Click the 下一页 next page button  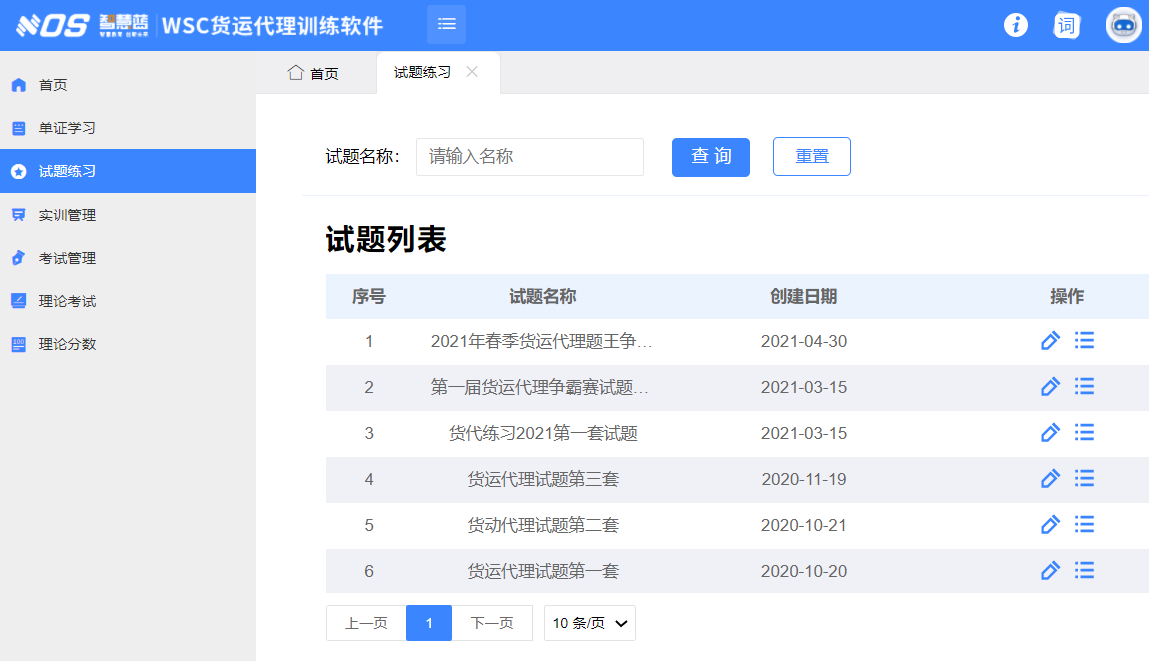tap(492, 623)
